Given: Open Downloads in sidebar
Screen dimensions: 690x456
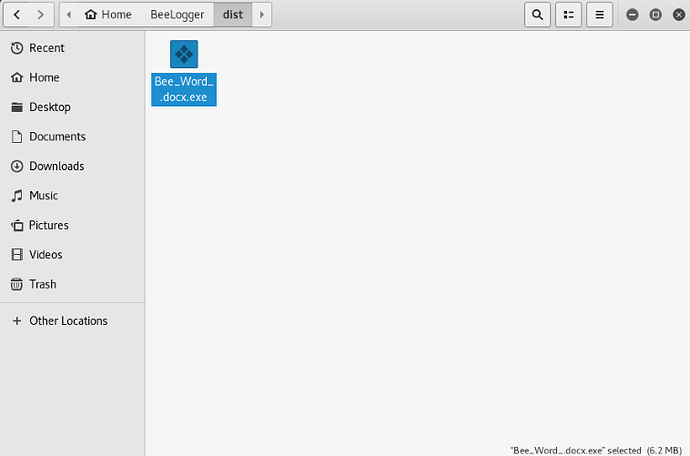Looking at the screenshot, I should pos(56,166).
